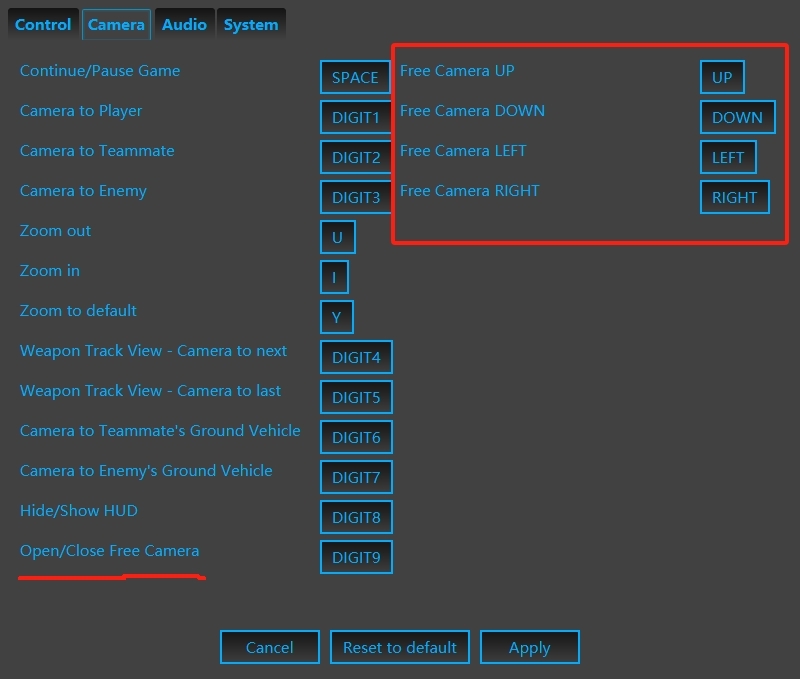Screen dimensions: 800x679
Task: Click the I binding for Zoom in
Action: tap(333, 276)
